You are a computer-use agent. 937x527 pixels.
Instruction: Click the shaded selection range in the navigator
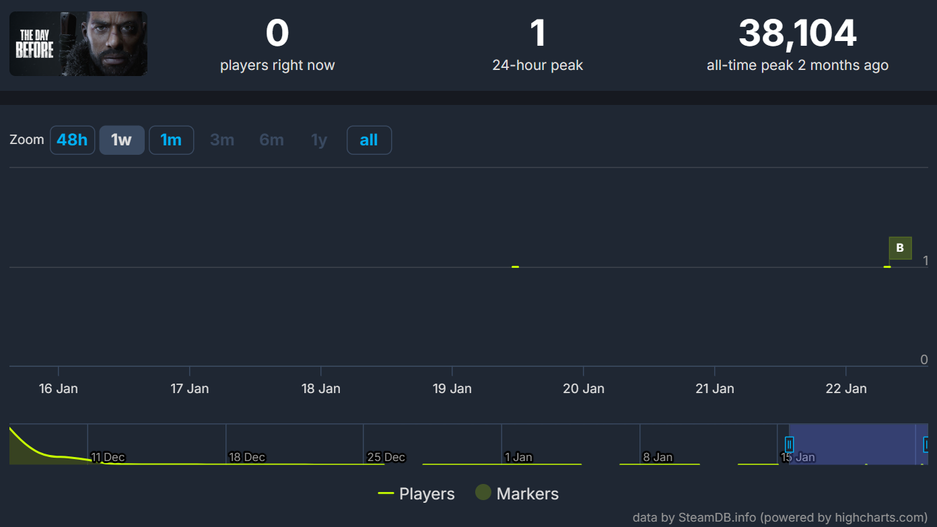[855, 444]
